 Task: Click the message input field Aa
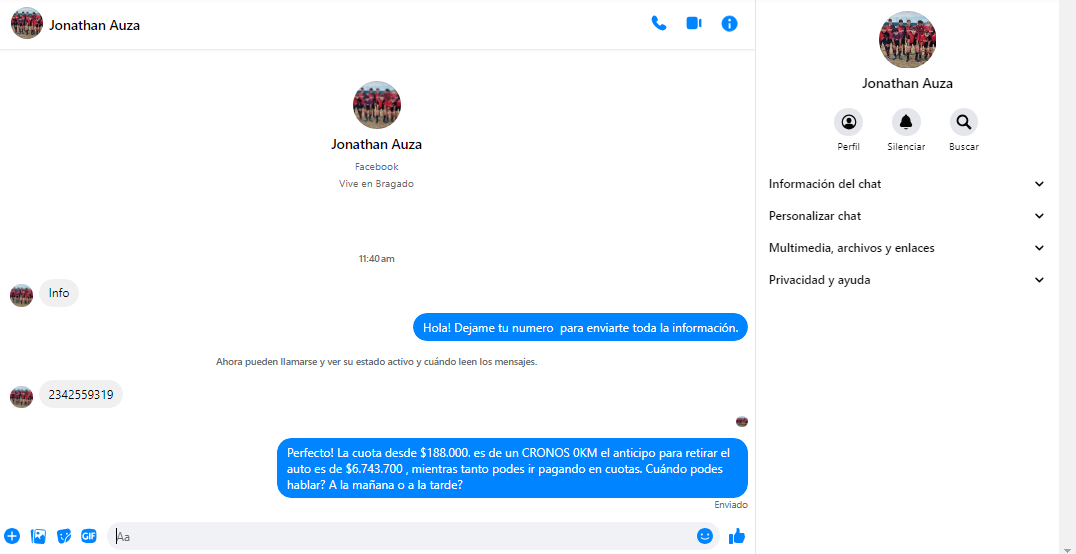(400, 536)
